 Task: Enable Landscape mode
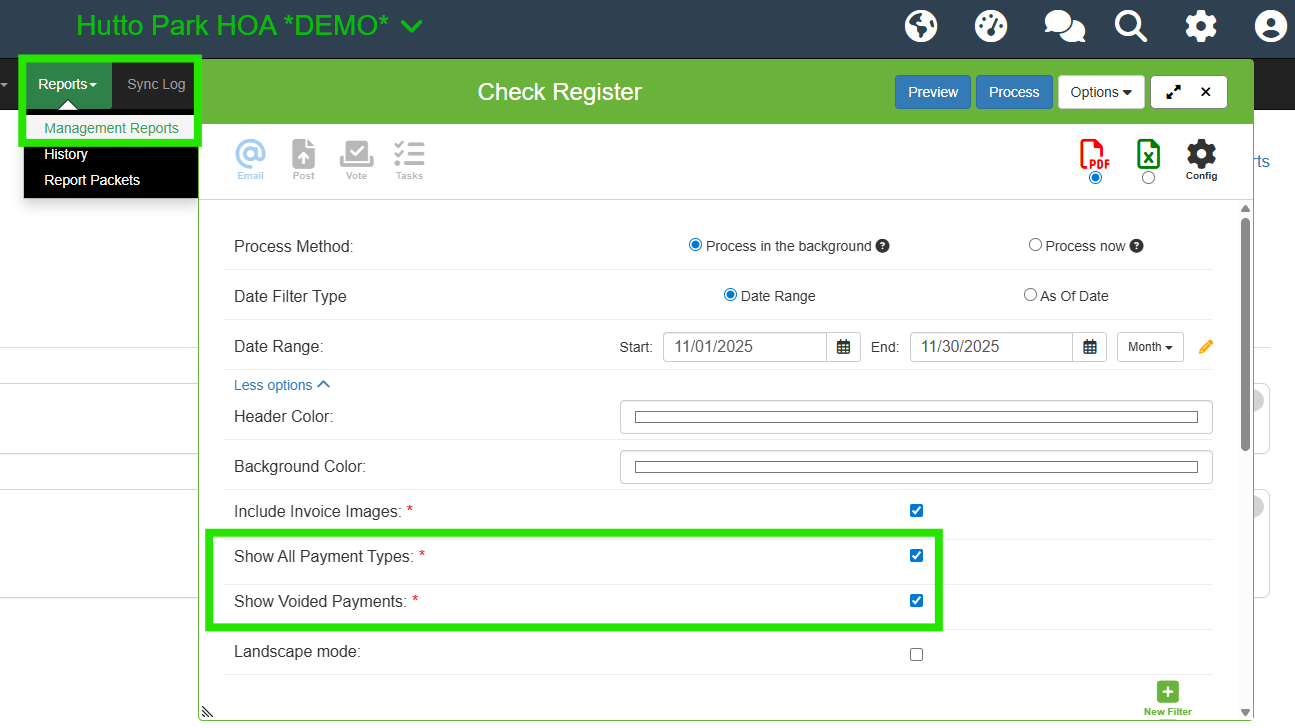click(x=916, y=654)
